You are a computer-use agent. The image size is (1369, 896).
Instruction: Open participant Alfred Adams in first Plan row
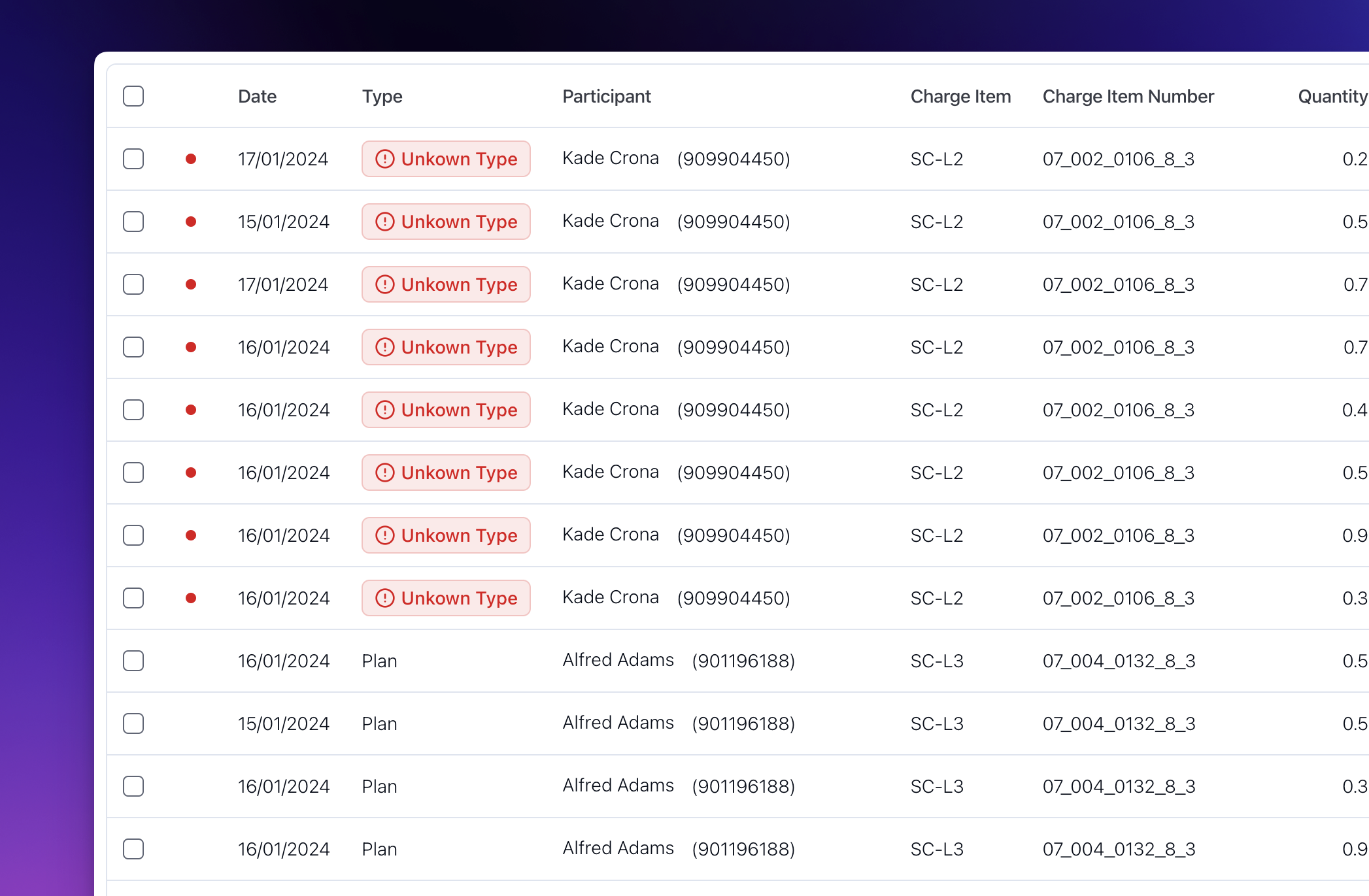(618, 660)
